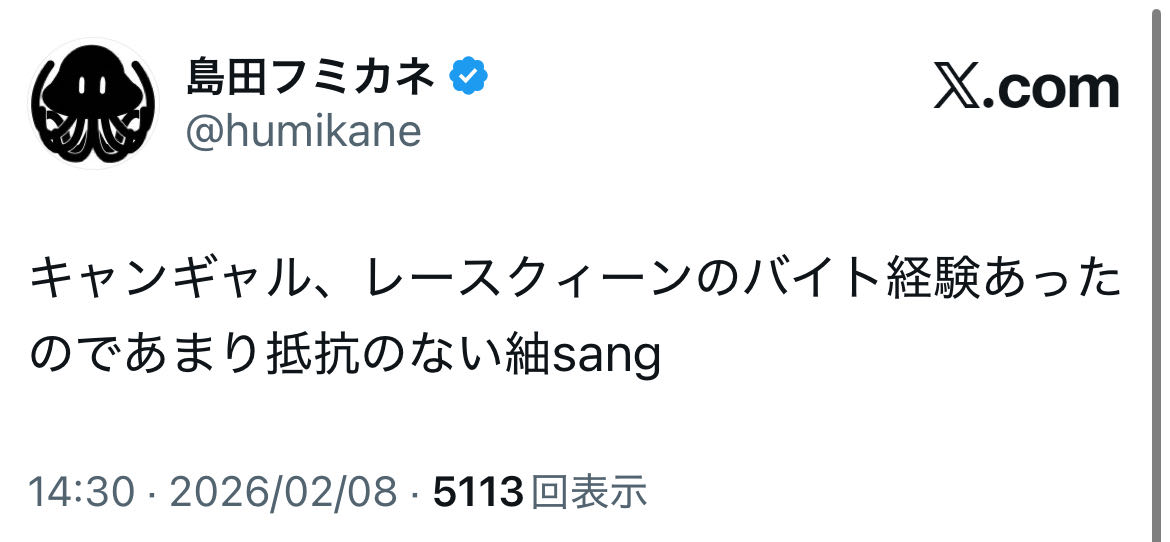Click the 回表示 views label
The height and width of the screenshot is (542, 1170).
pos(588,492)
